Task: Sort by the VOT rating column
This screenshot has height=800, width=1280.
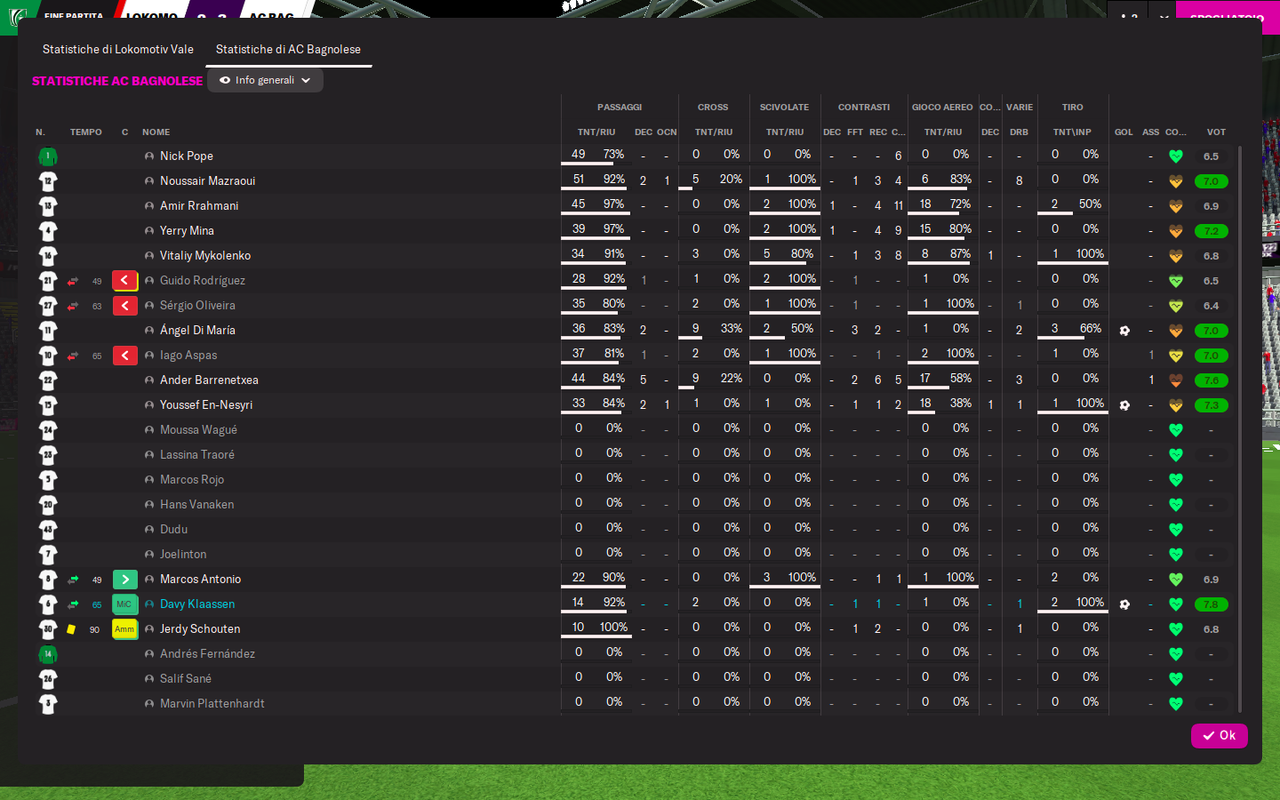Action: coord(1216,132)
